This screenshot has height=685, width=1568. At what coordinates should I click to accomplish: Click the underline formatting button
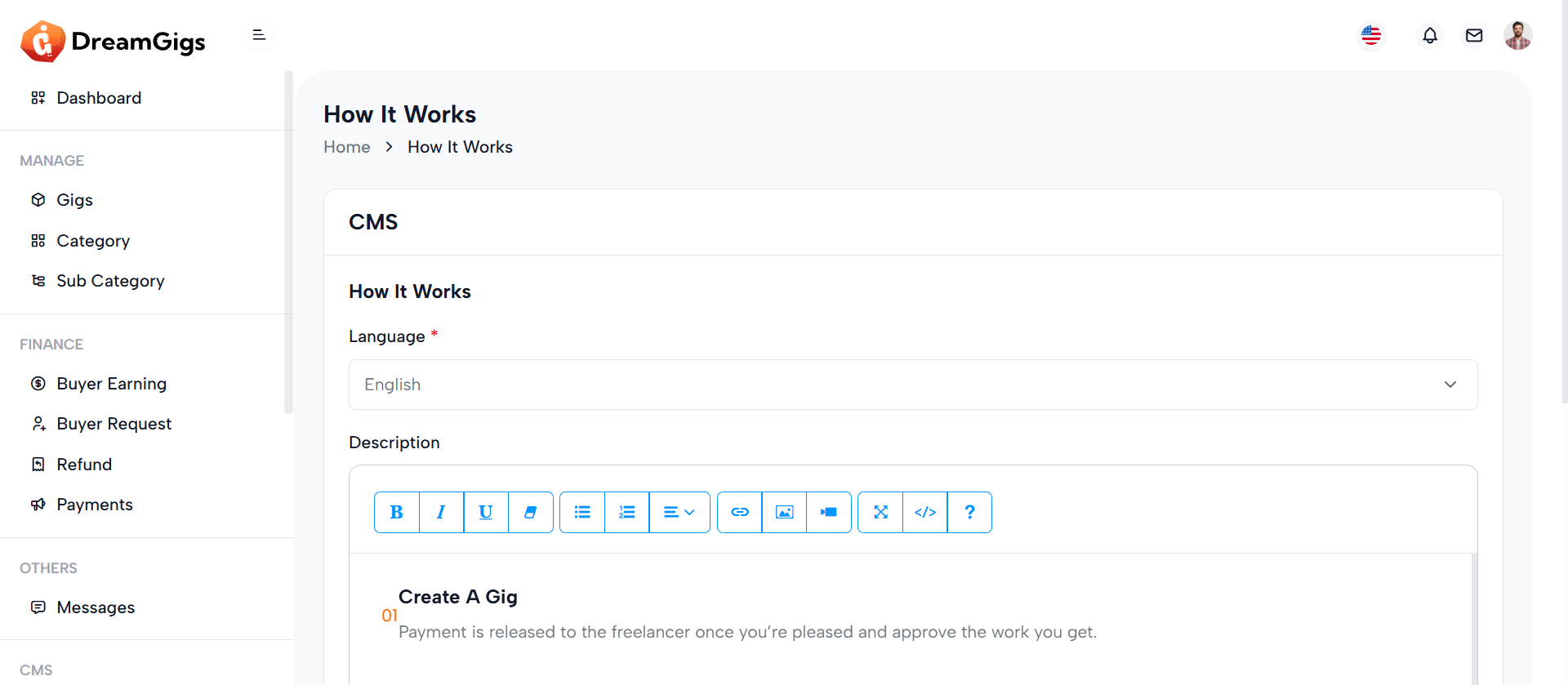click(486, 512)
